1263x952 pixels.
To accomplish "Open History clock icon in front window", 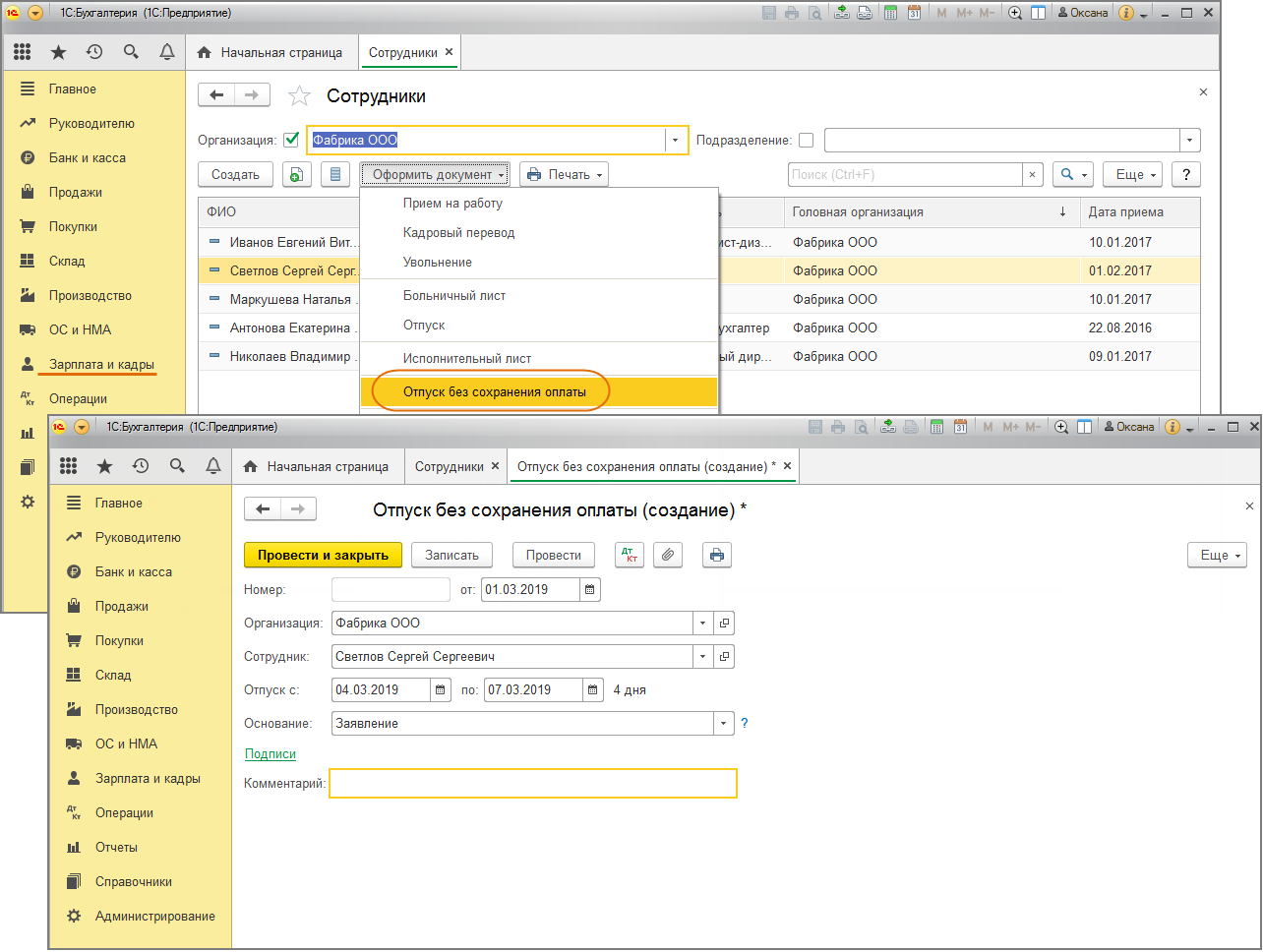I will tap(141, 466).
